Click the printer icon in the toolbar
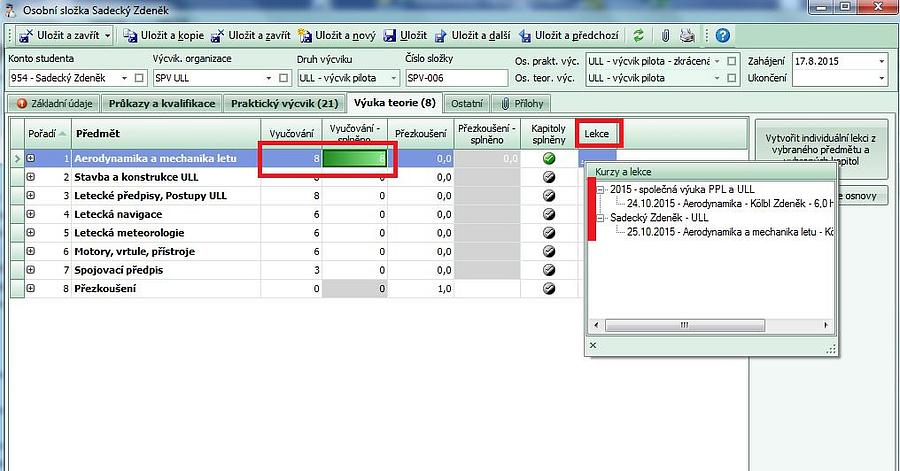Viewport: 900px width, 471px height. pos(687,36)
